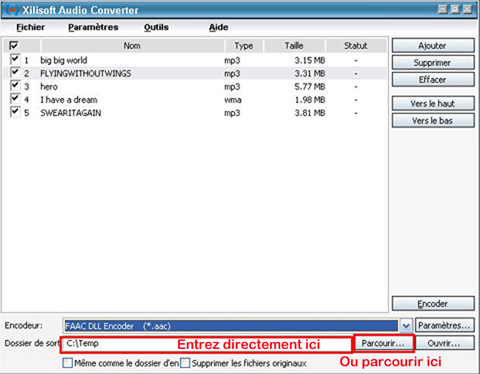Image resolution: width=480 pixels, height=374 pixels.
Task: Click the 3.31 MB size cell
Action: 310,73
